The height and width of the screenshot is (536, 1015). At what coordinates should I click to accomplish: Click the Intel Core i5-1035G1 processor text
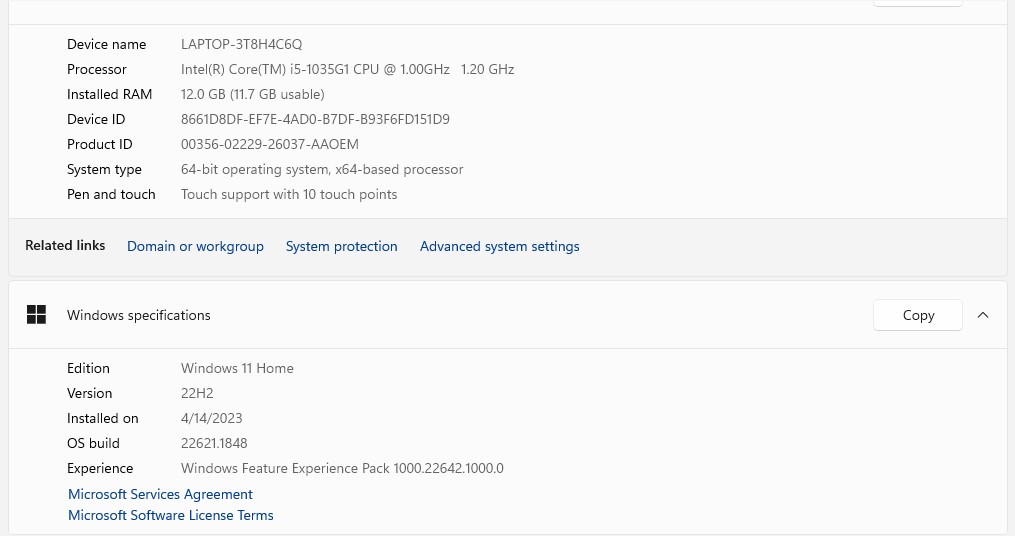pos(347,69)
